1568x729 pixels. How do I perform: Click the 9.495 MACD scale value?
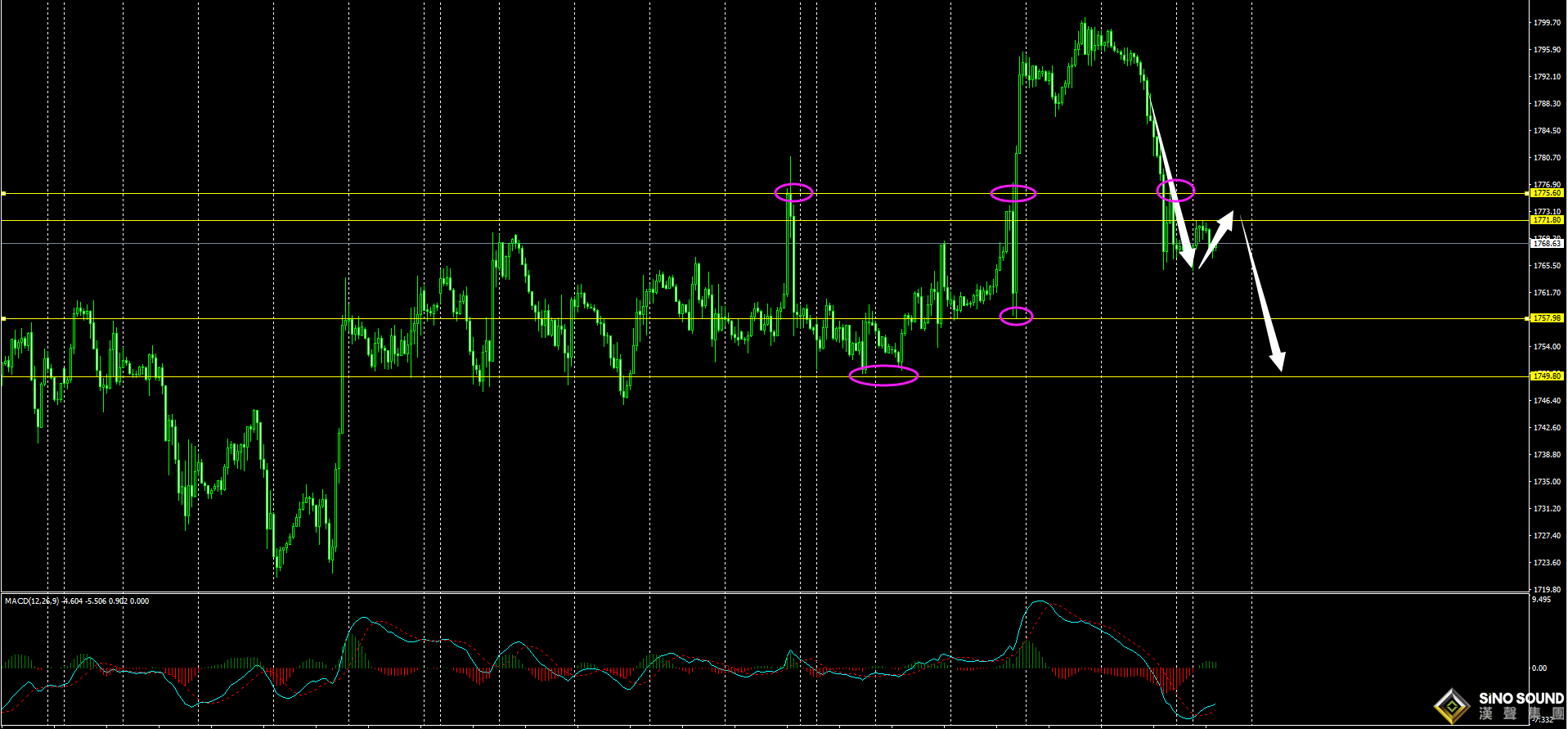(1541, 600)
